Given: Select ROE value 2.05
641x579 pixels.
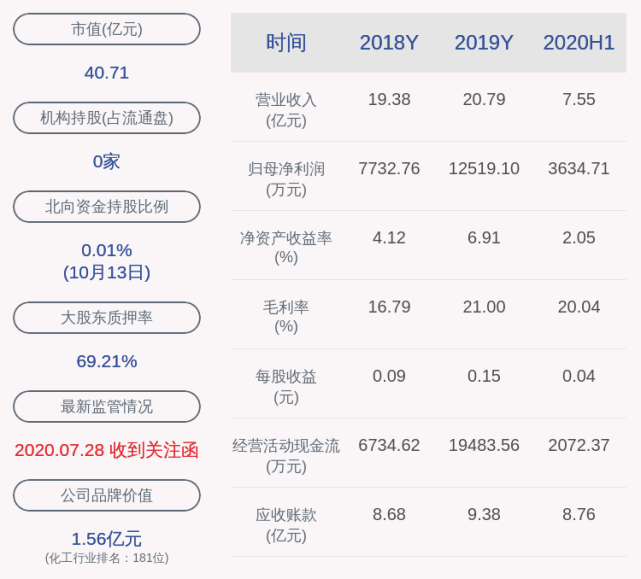Looking at the screenshot, I should coord(579,238).
